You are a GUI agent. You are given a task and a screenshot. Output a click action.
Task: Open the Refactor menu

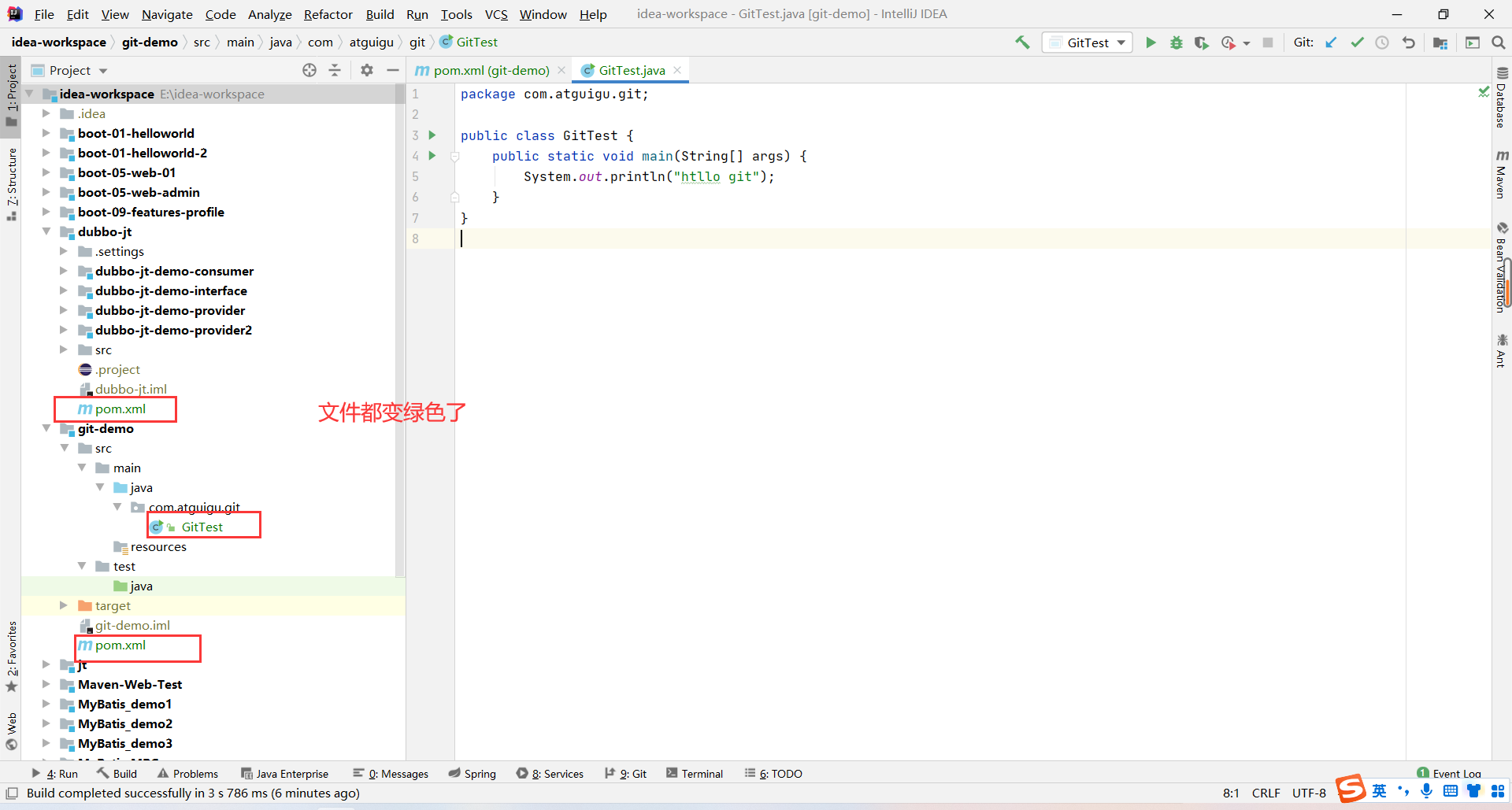[x=328, y=14]
